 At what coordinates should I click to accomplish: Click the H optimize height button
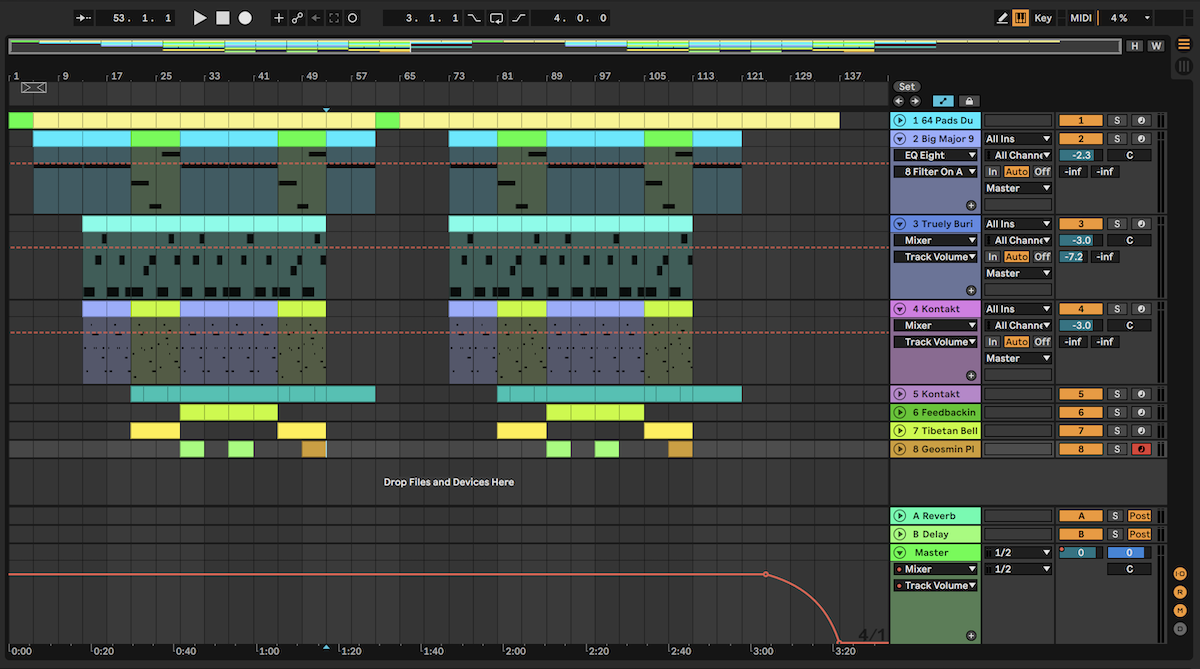(1134, 46)
